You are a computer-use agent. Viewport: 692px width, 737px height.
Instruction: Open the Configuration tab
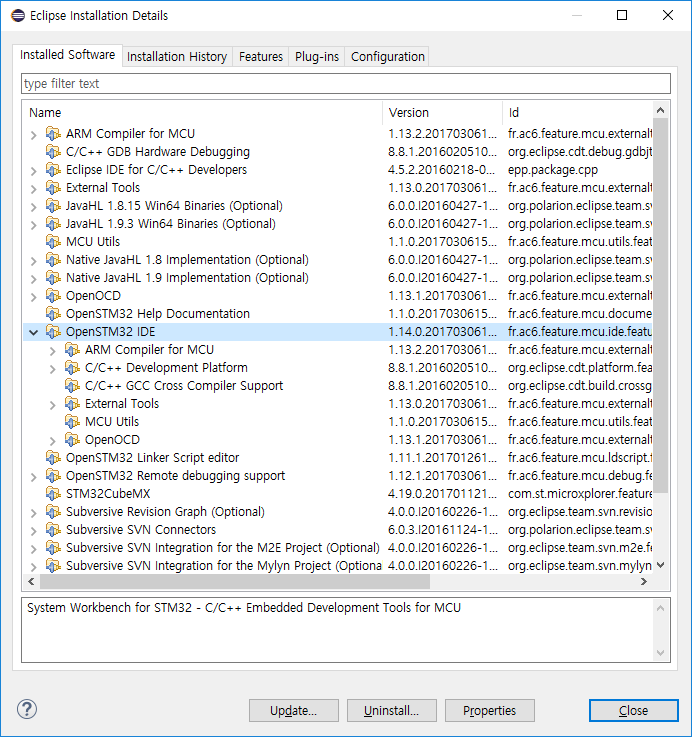tap(387, 56)
